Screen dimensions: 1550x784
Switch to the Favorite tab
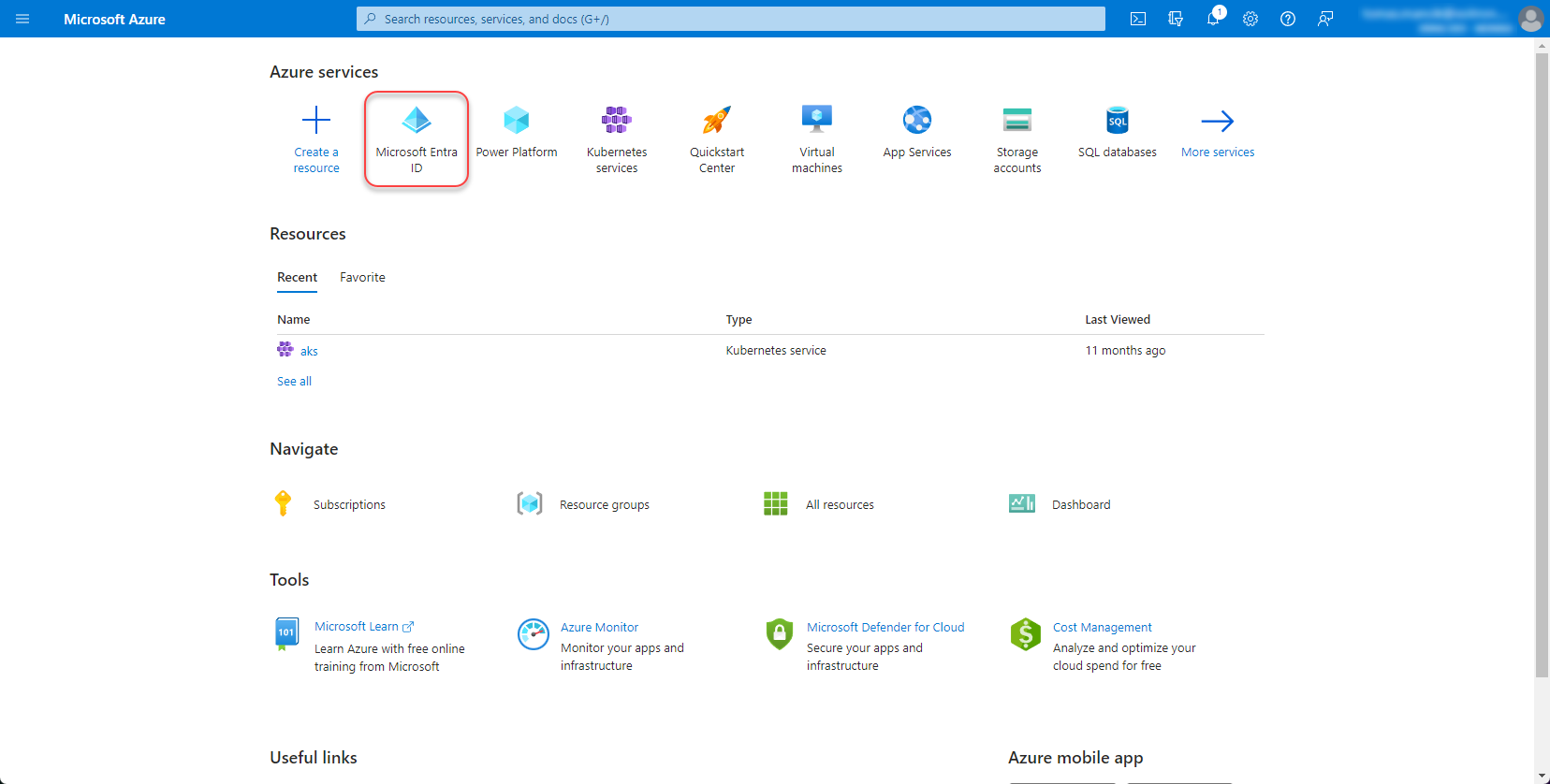point(362,277)
